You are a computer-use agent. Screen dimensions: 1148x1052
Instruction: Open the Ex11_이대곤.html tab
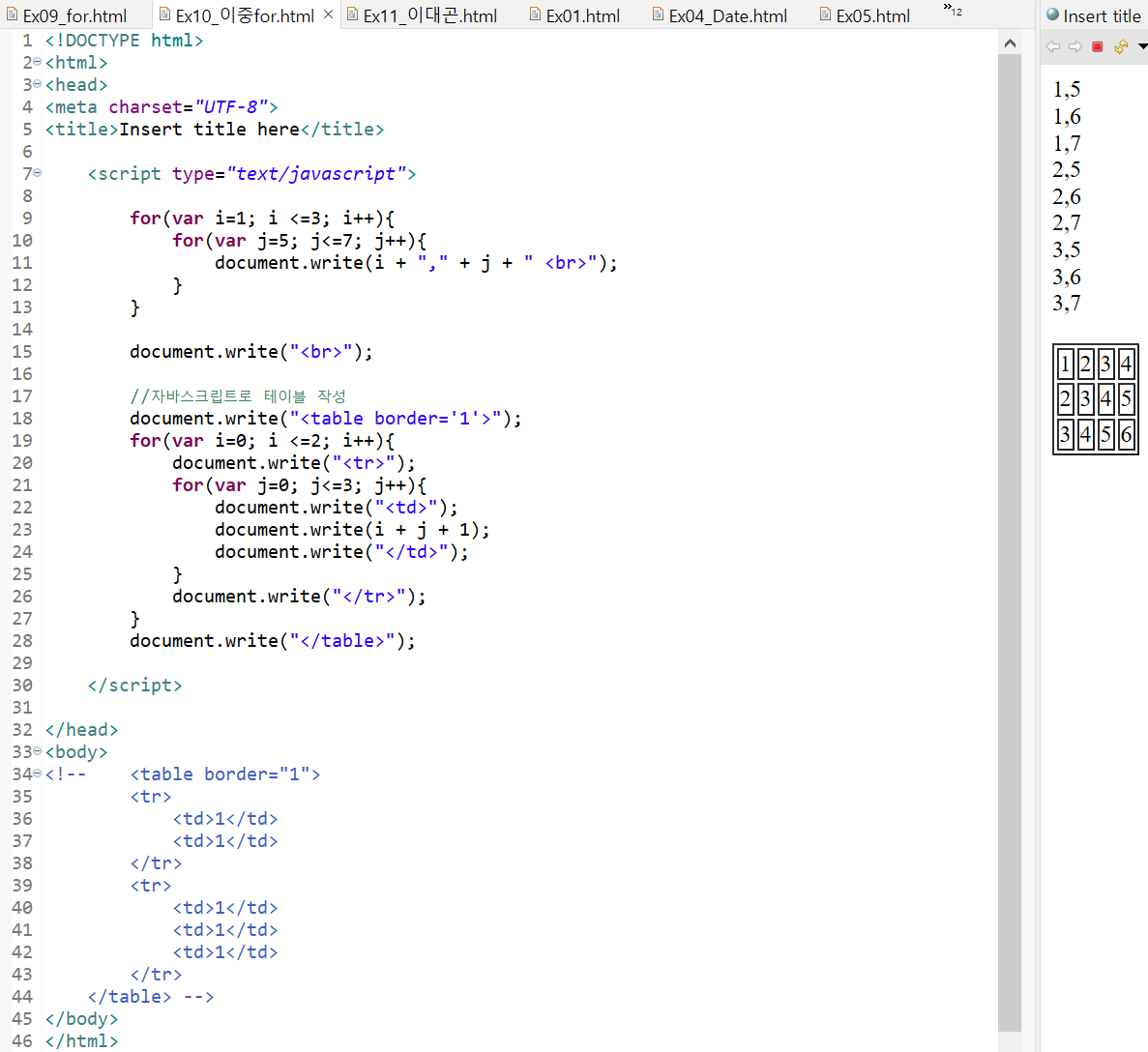point(423,15)
